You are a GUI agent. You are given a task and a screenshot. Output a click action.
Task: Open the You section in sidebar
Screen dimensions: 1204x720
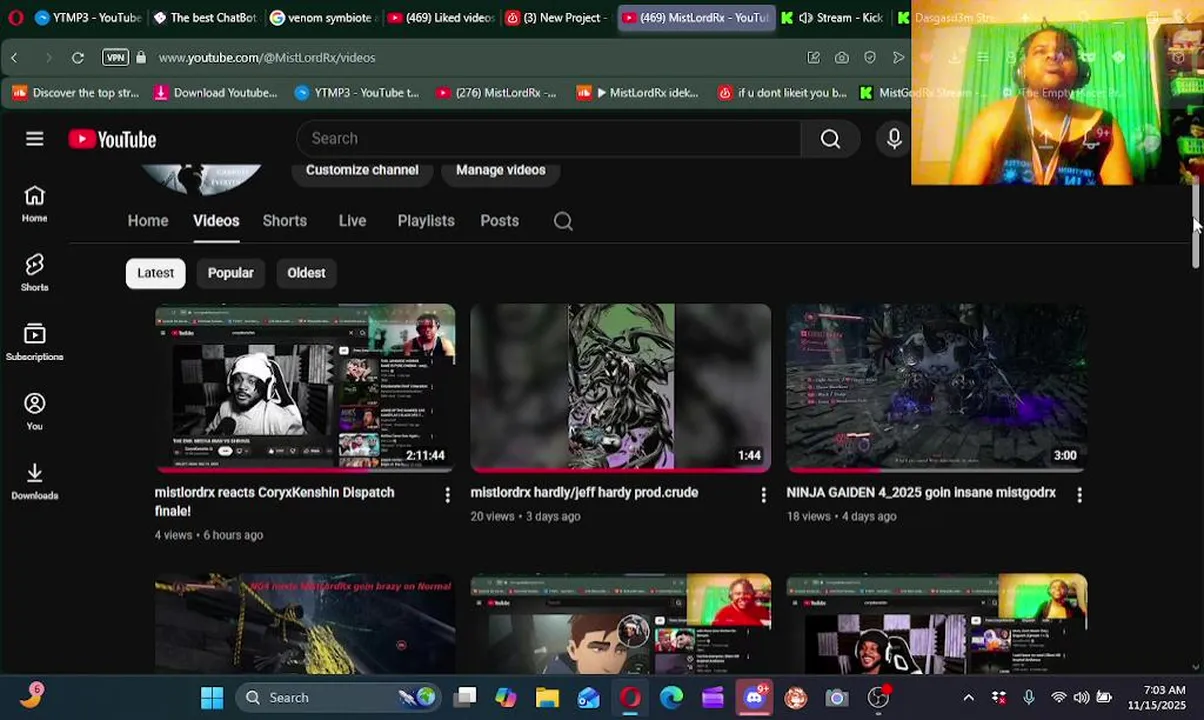pyautogui.click(x=35, y=411)
